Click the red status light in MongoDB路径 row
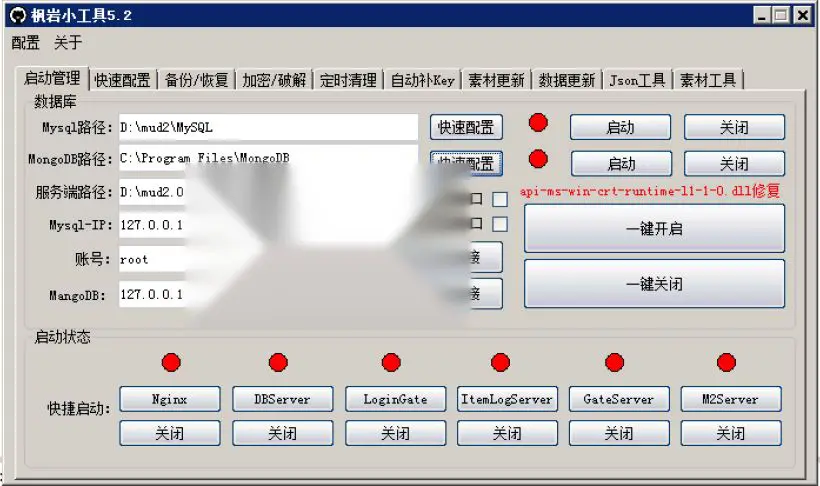 (538, 159)
